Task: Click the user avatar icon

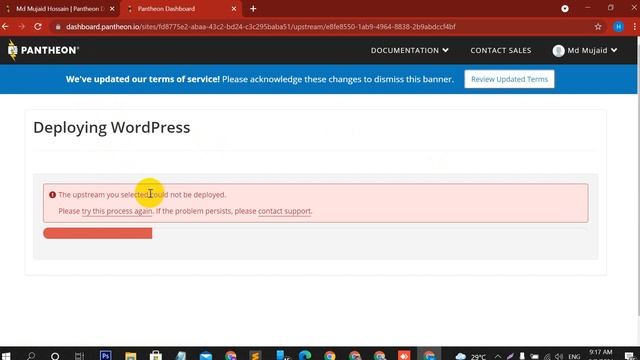Action: point(558,50)
